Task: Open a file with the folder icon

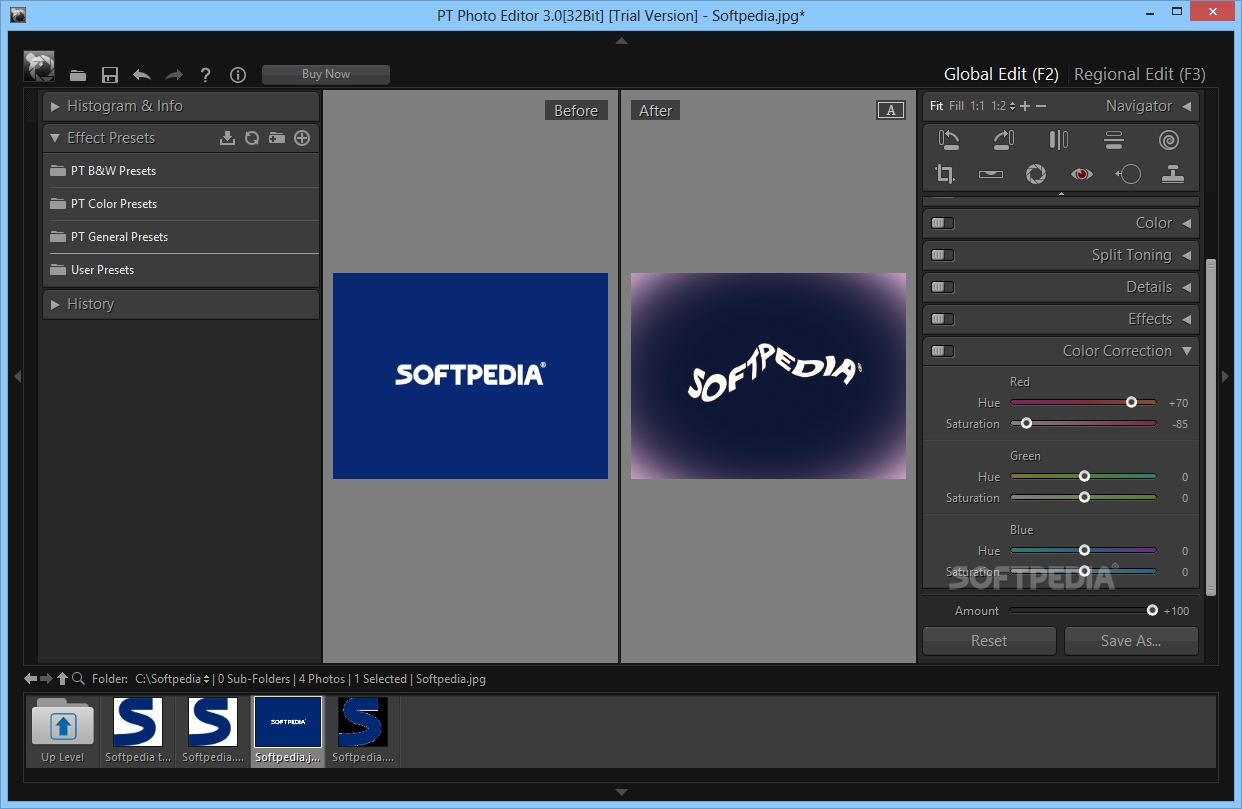Action: click(x=78, y=75)
